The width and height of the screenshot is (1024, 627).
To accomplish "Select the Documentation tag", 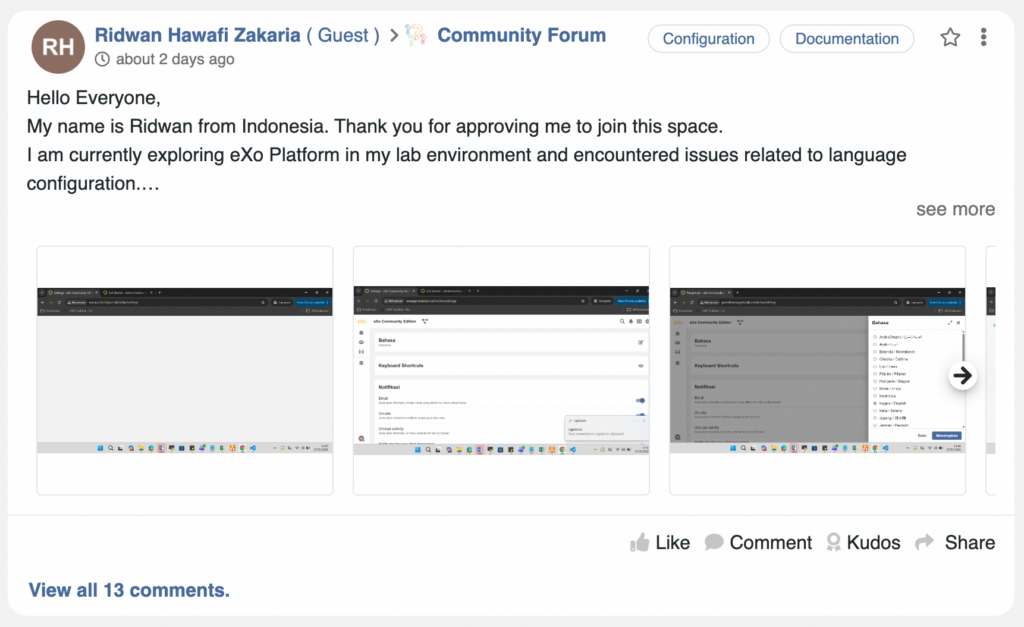I will (x=846, y=39).
